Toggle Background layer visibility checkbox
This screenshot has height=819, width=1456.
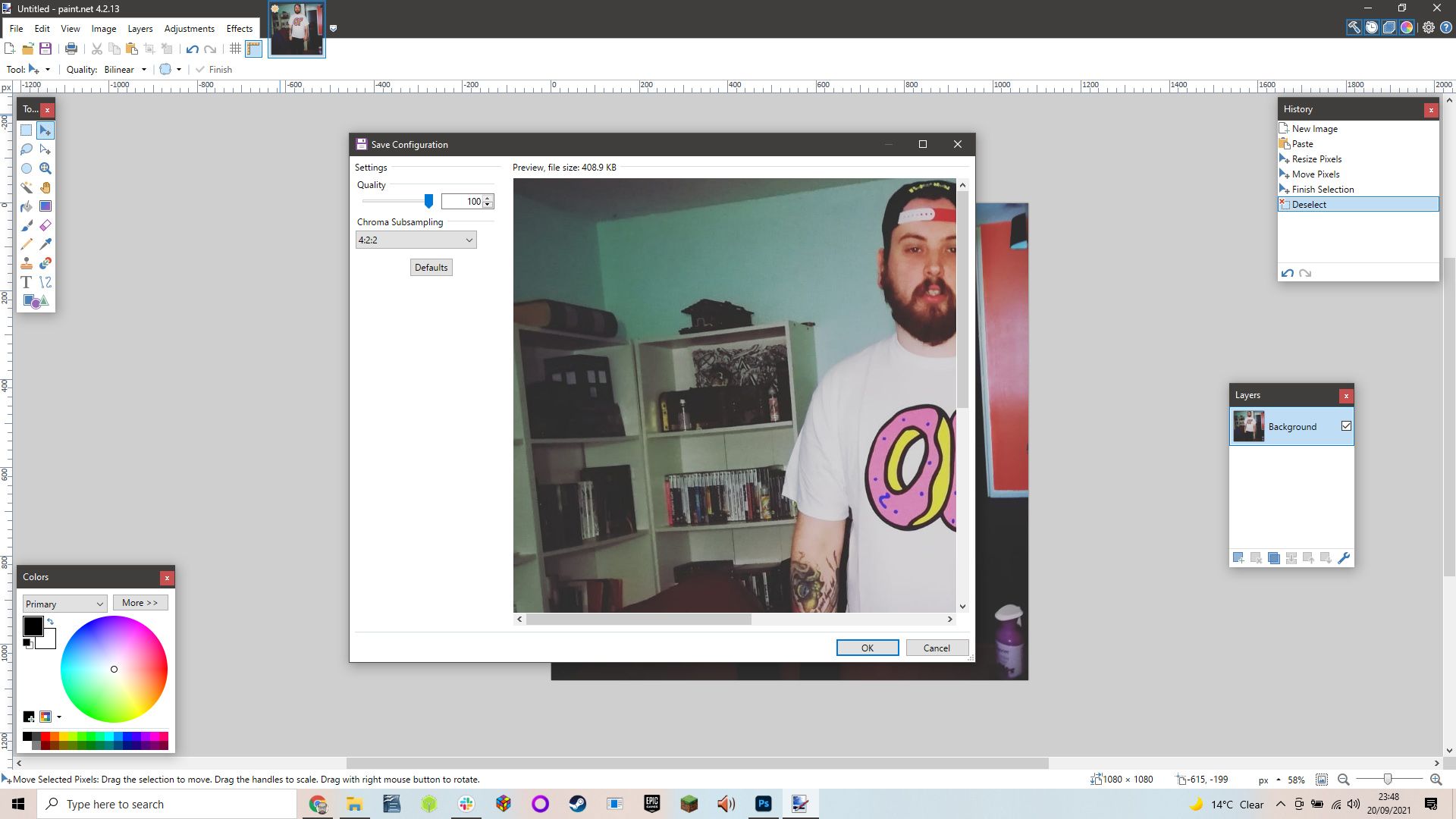coord(1345,426)
